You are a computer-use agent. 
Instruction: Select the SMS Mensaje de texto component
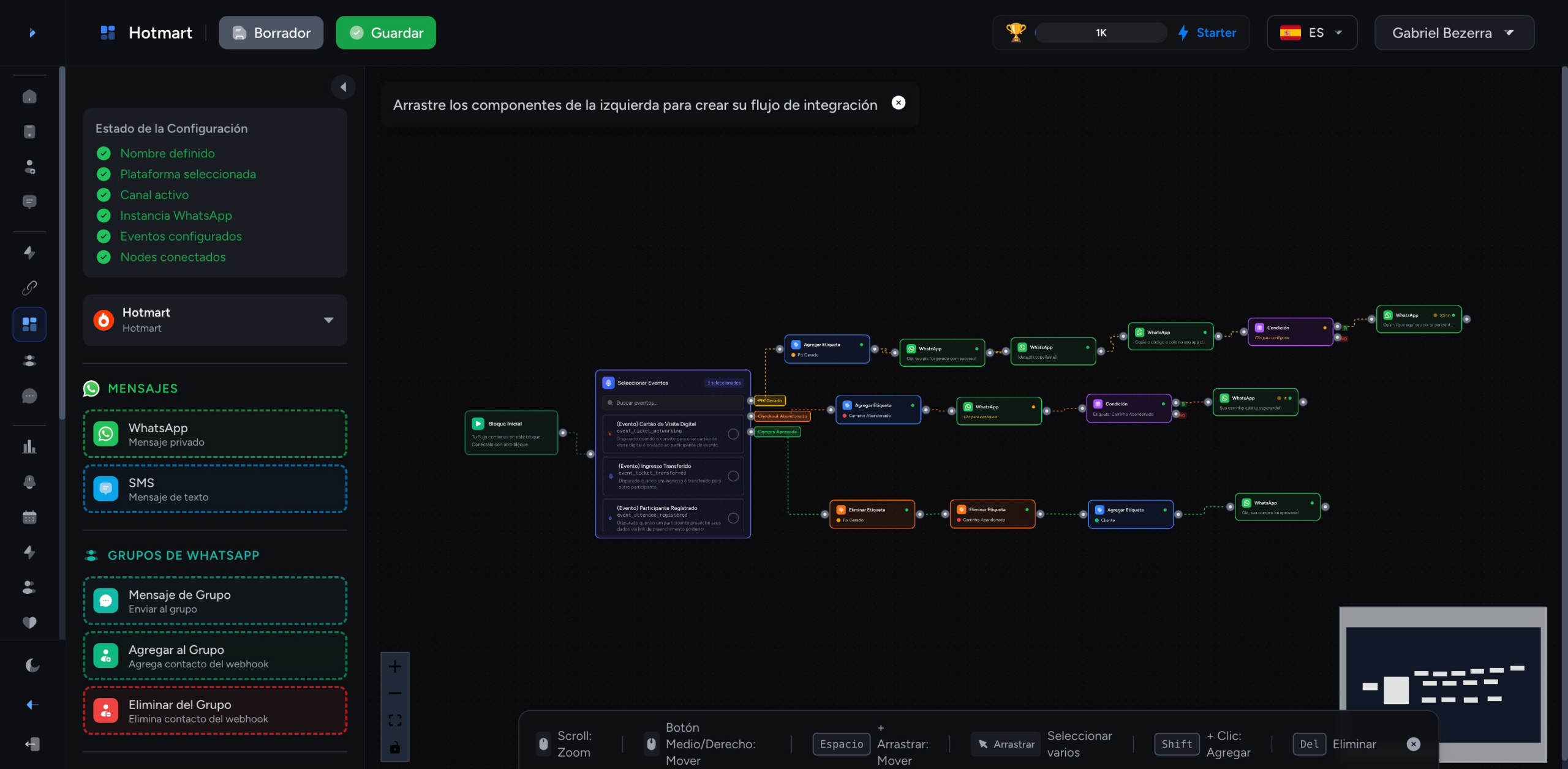[215, 489]
